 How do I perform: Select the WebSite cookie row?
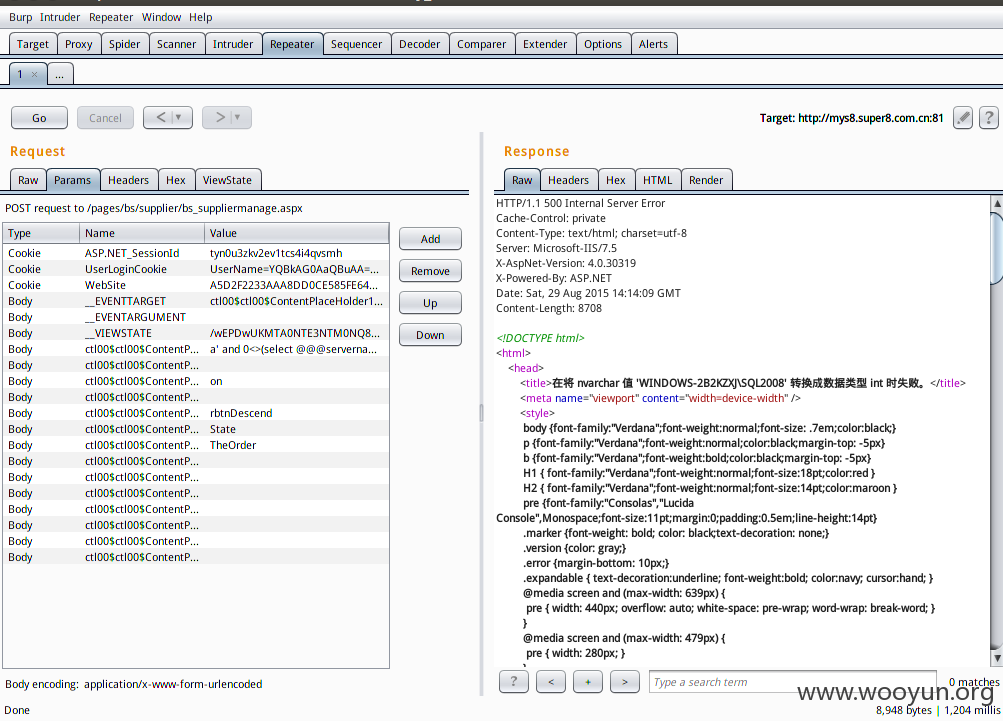(196, 285)
